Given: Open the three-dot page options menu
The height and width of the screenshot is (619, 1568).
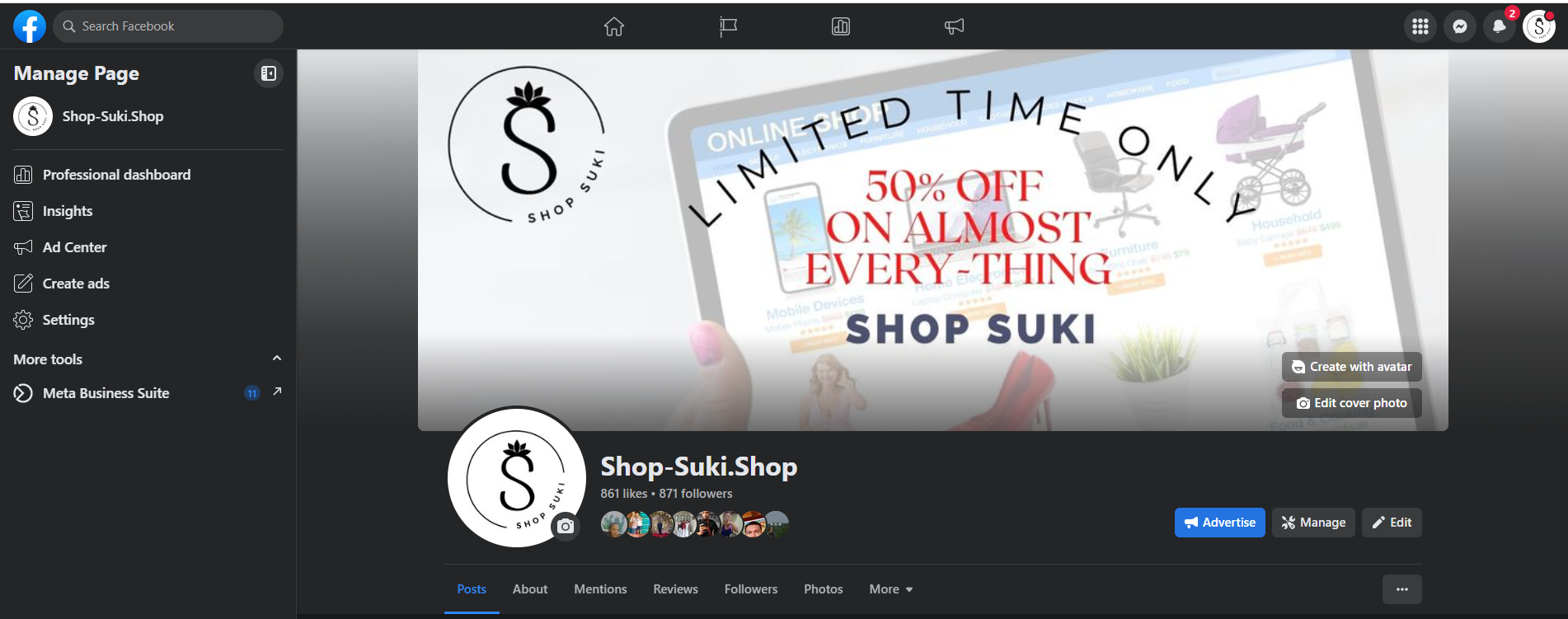Looking at the screenshot, I should click(1402, 589).
